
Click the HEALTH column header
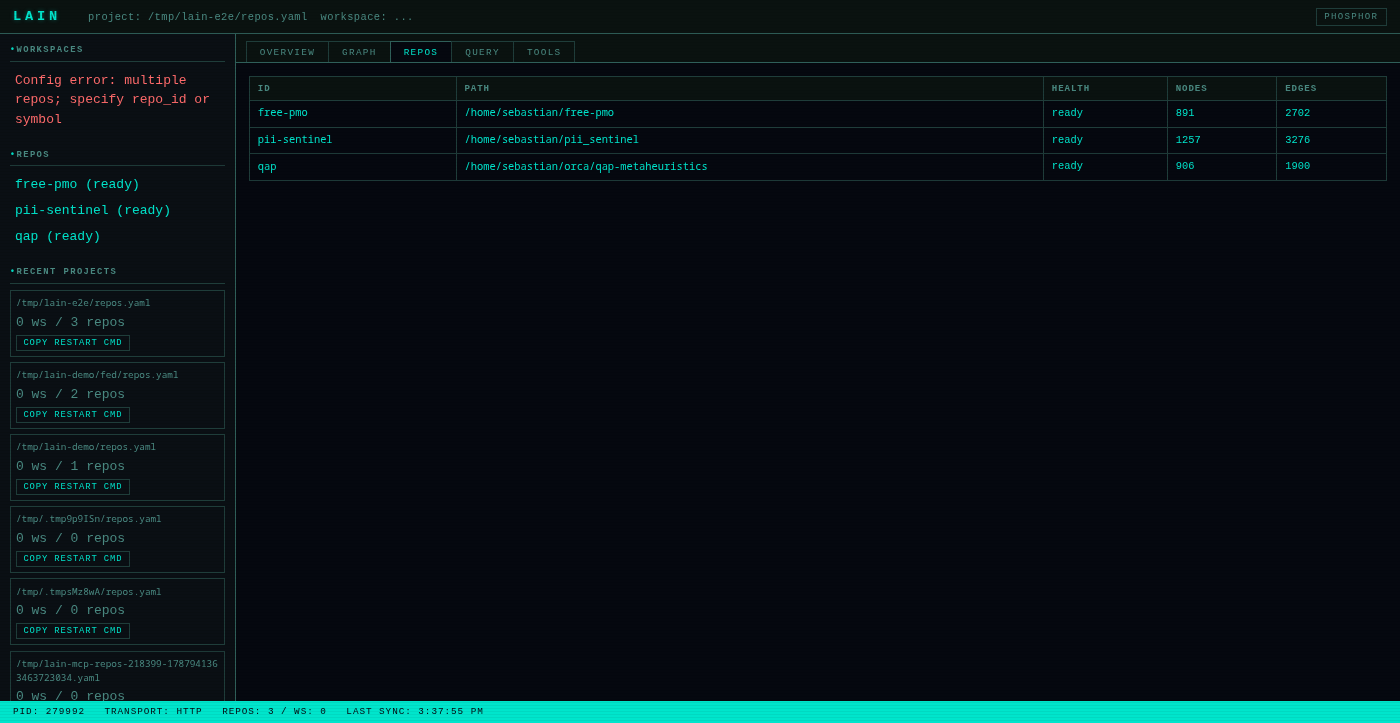[1106, 89]
